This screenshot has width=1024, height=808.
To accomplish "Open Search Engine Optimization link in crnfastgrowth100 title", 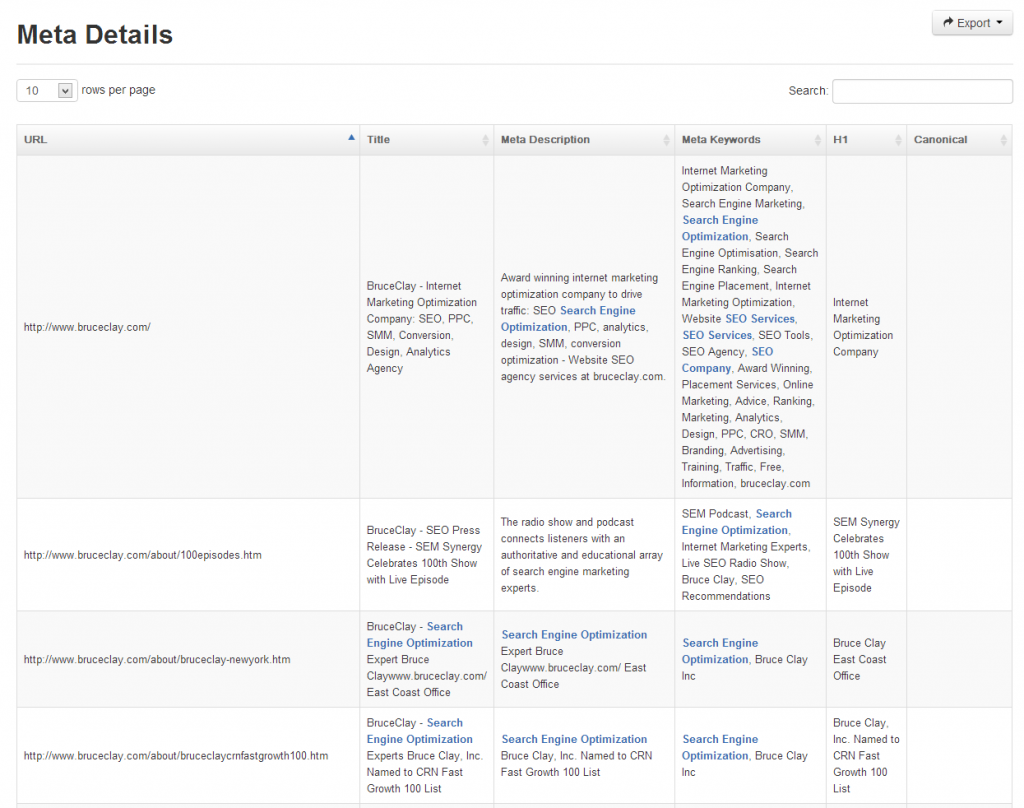I will pos(419,731).
